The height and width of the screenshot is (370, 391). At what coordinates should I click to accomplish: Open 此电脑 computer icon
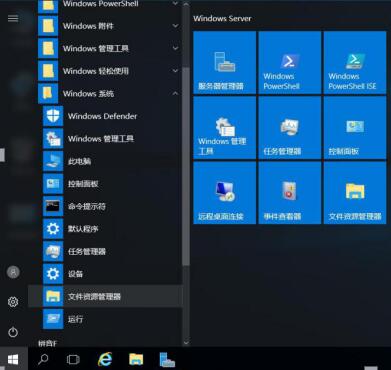pos(53,161)
